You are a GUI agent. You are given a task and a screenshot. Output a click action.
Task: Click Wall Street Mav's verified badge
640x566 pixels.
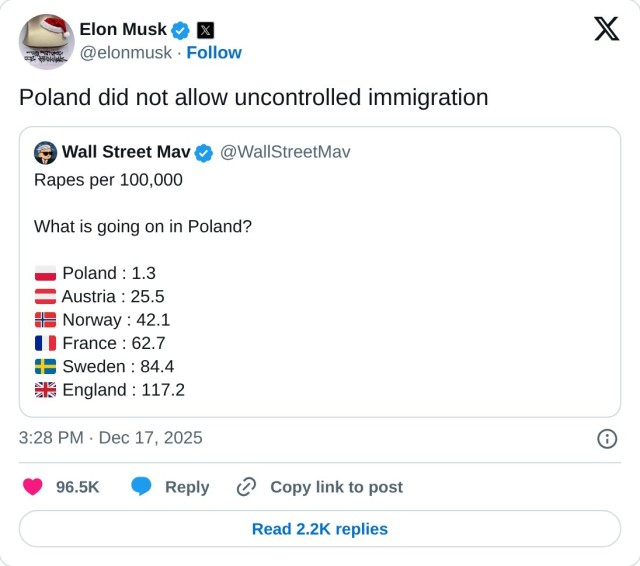(203, 153)
